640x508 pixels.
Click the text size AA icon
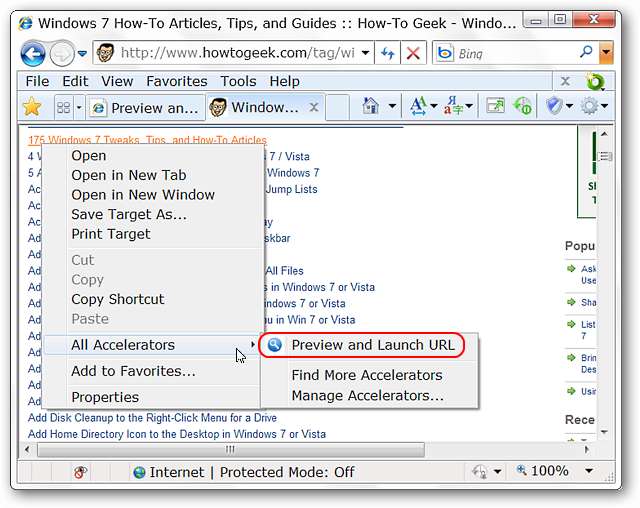419,106
